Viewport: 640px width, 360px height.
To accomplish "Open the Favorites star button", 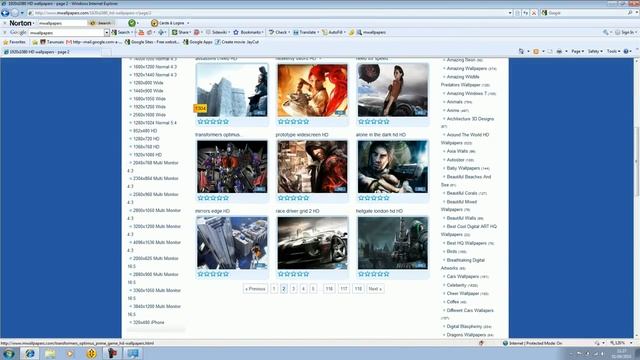I will (14, 42).
